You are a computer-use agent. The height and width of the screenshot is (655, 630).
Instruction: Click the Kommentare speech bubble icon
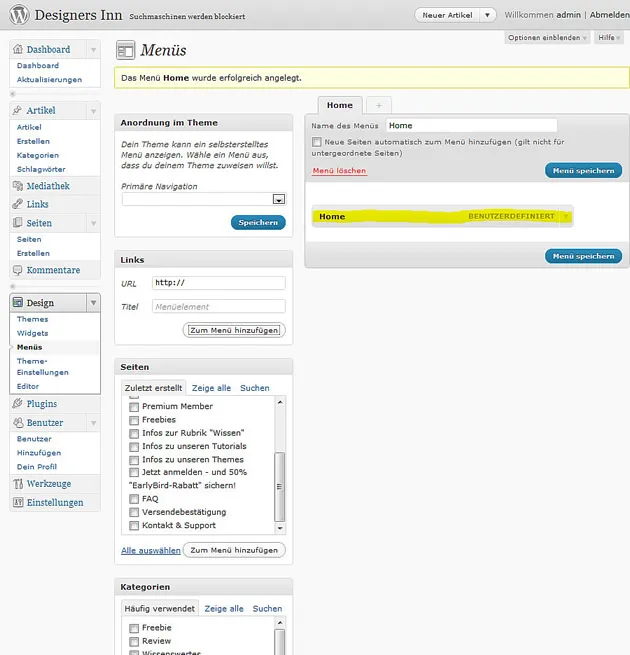pos(18,270)
